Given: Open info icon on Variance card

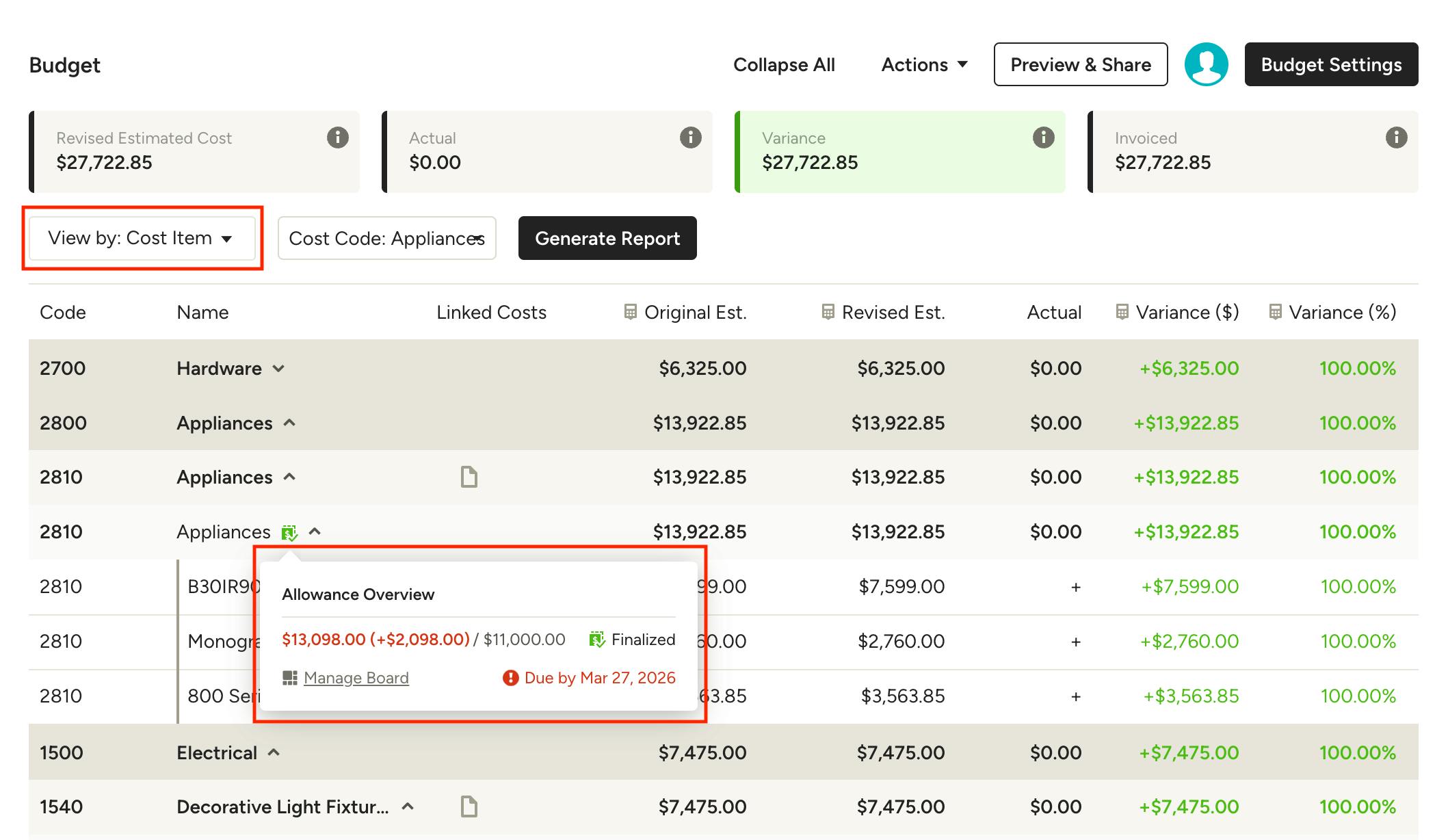Looking at the screenshot, I should tap(1044, 137).
